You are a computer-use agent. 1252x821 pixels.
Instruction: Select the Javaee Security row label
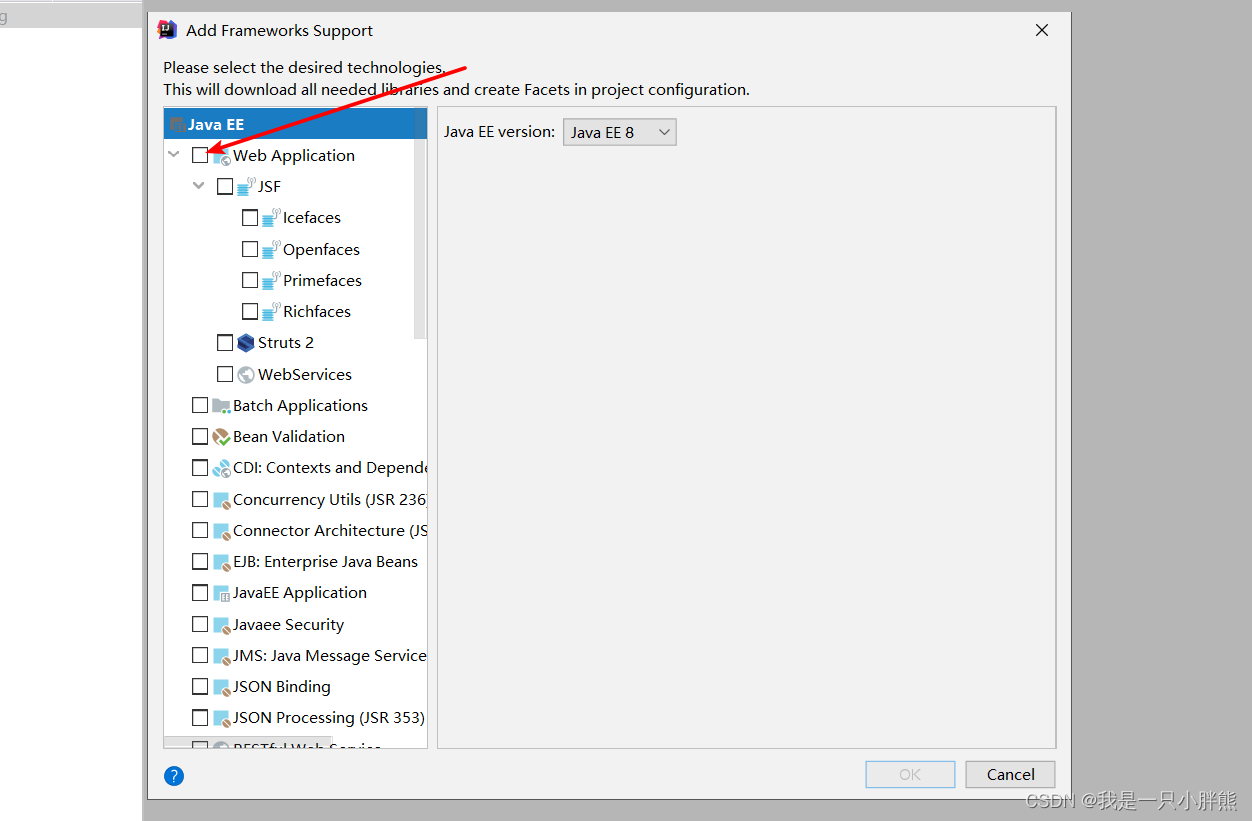tap(289, 624)
